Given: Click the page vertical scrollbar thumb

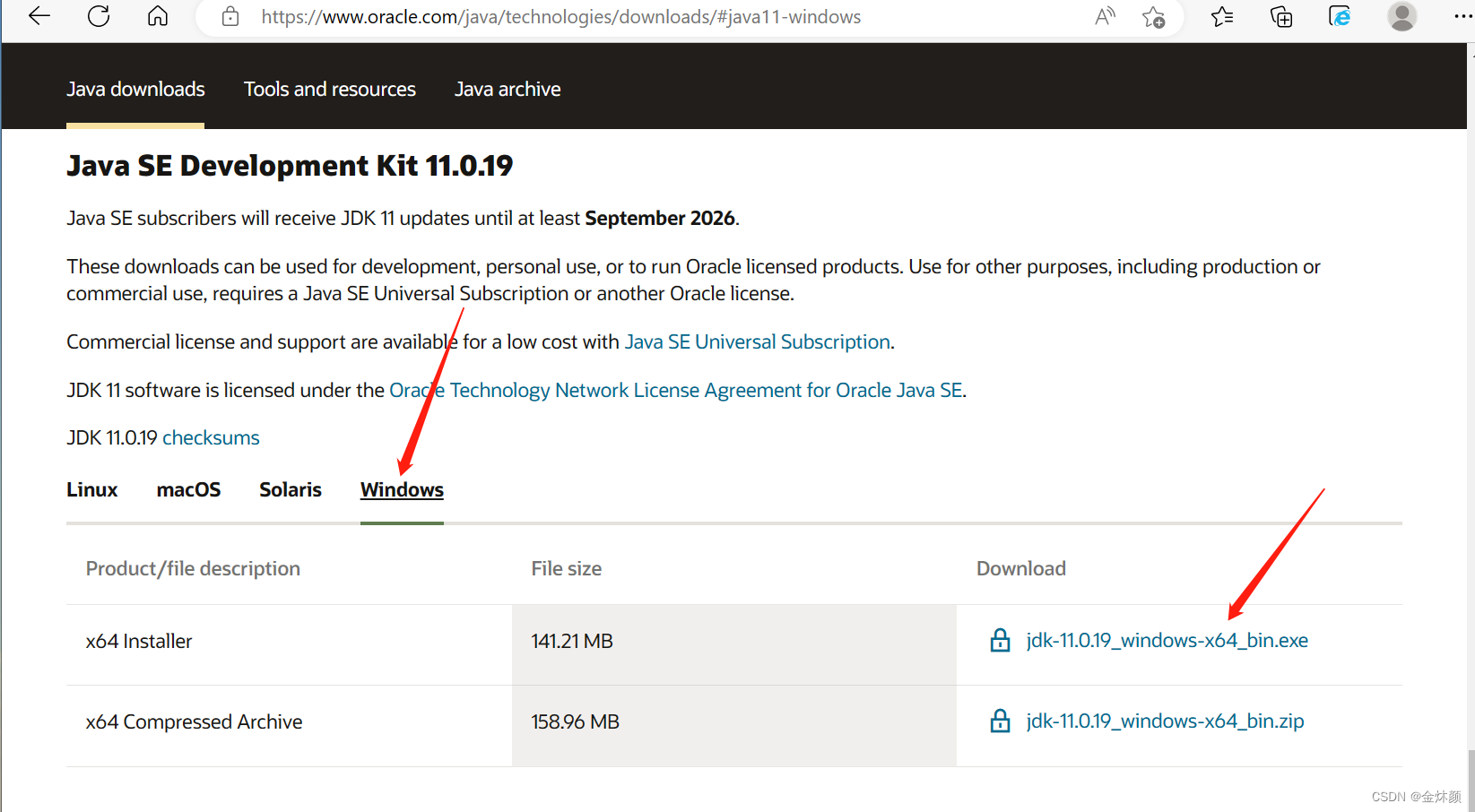Looking at the screenshot, I should point(1471,780).
